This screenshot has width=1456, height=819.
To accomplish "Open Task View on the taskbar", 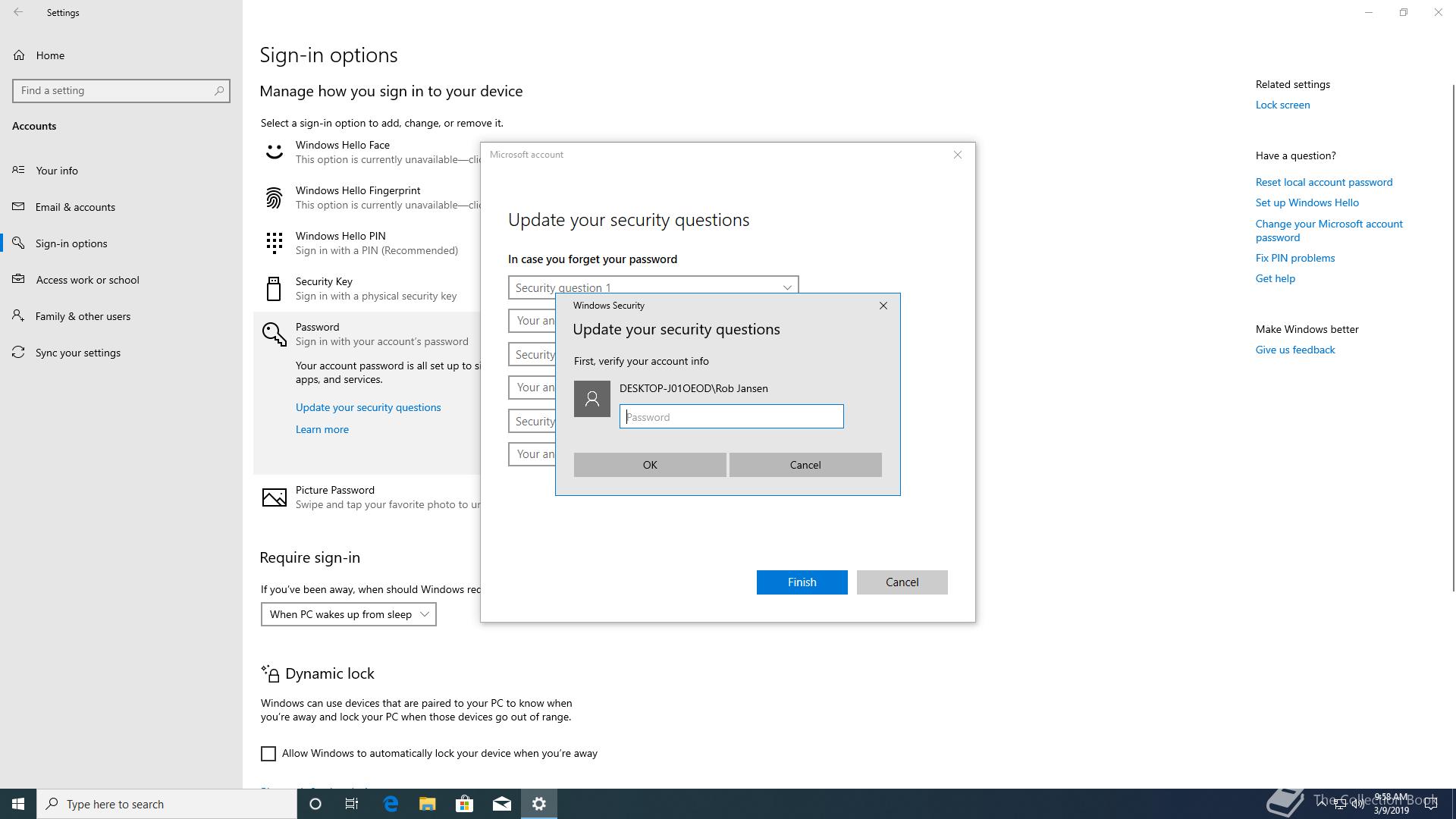I will [x=352, y=804].
